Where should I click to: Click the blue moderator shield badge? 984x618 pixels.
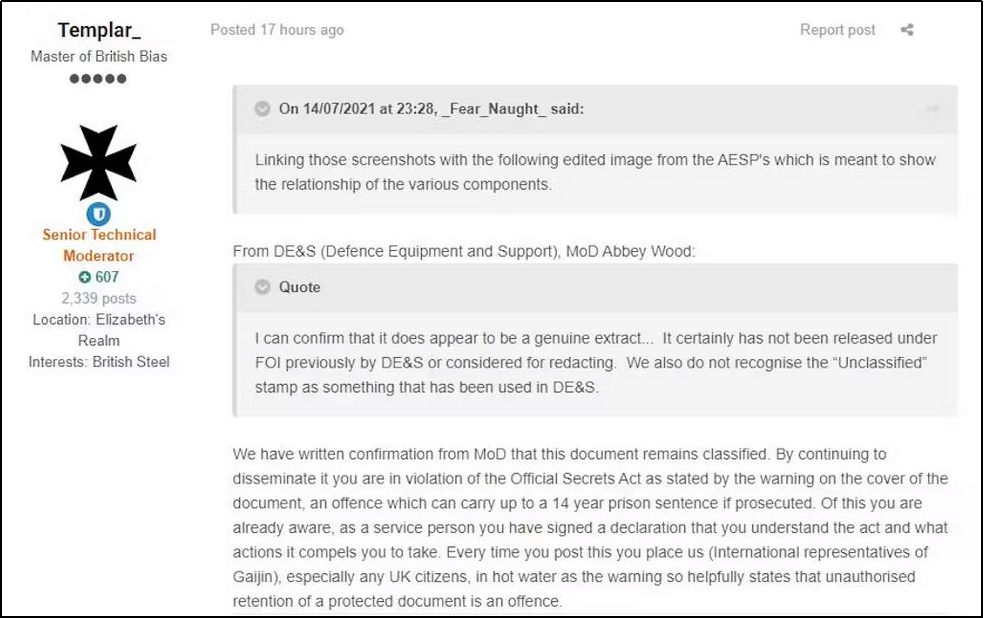(x=98, y=213)
